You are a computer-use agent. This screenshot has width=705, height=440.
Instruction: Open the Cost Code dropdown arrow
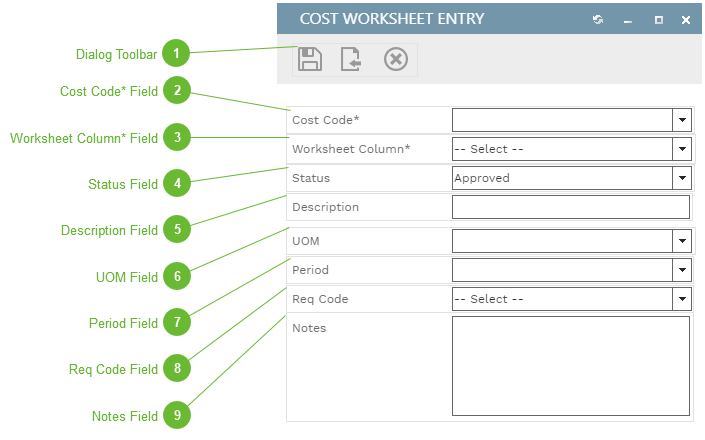682,120
